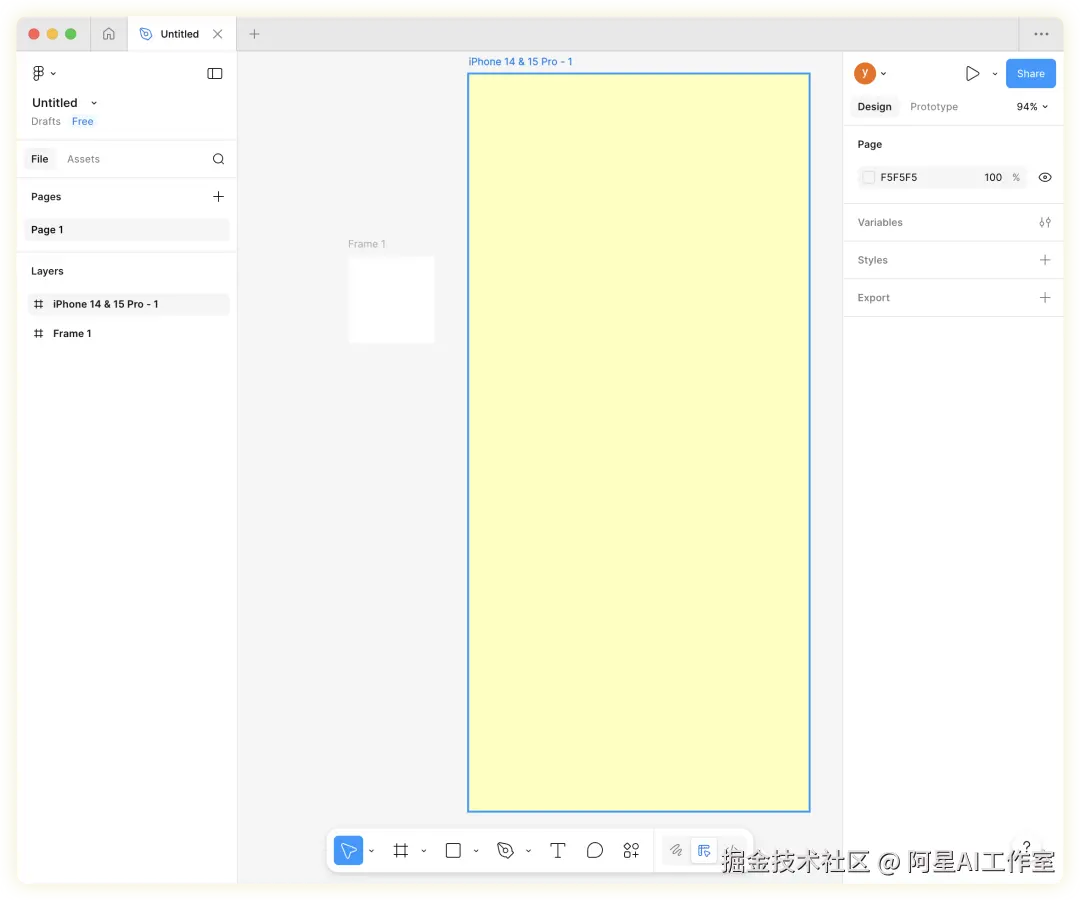Expand the present options dropdown
The width and height of the screenshot is (1080, 900).
[995, 74]
